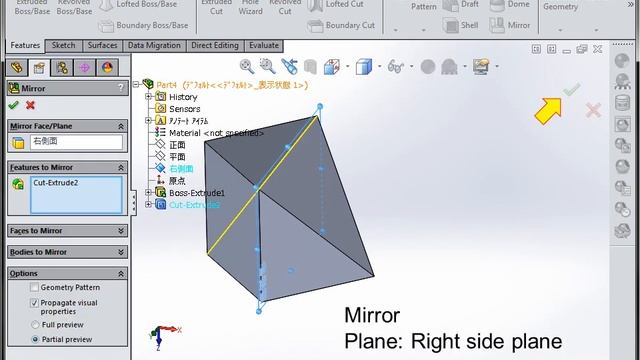This screenshot has height=360, width=640.
Task: Cancel using the viewport red X
Action: (x=593, y=110)
